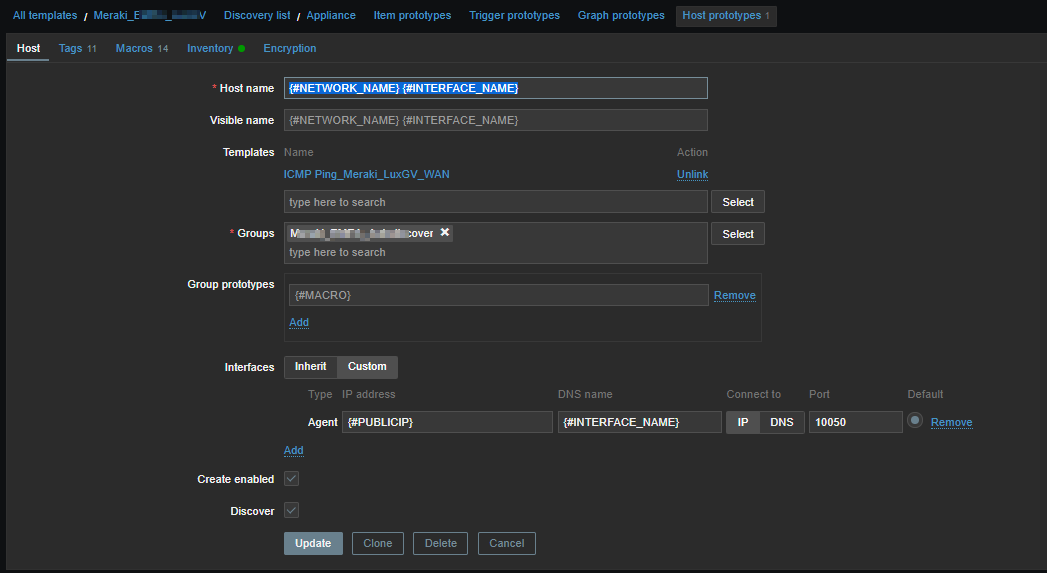This screenshot has height=573, width=1047.
Task: Open the ICMP Ping_Meraki_LuxGV_WAN template link
Action: (366, 174)
